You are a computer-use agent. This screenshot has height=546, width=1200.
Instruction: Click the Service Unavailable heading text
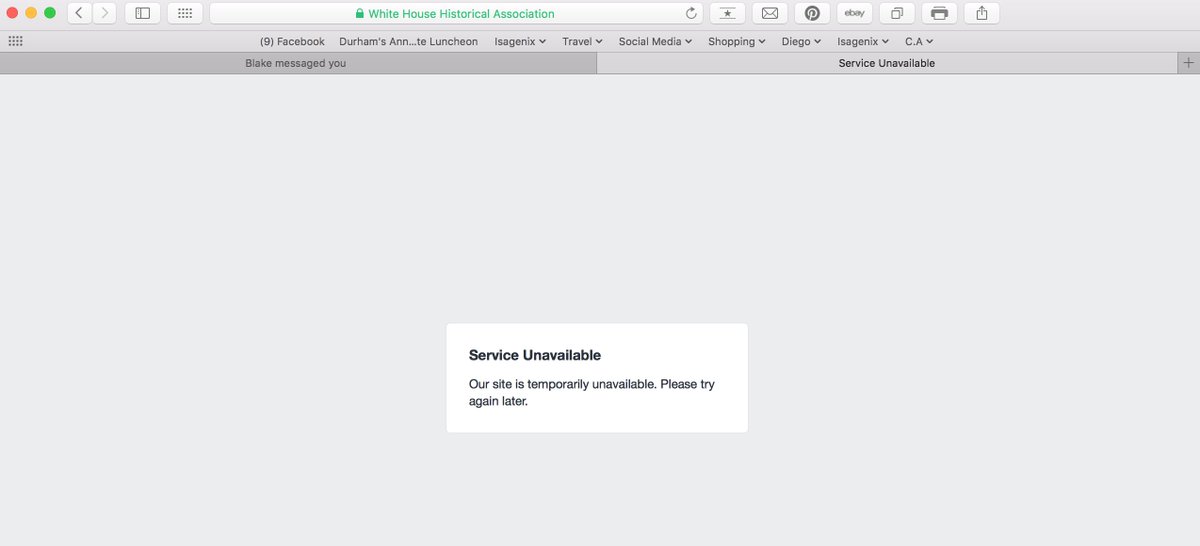click(x=535, y=355)
